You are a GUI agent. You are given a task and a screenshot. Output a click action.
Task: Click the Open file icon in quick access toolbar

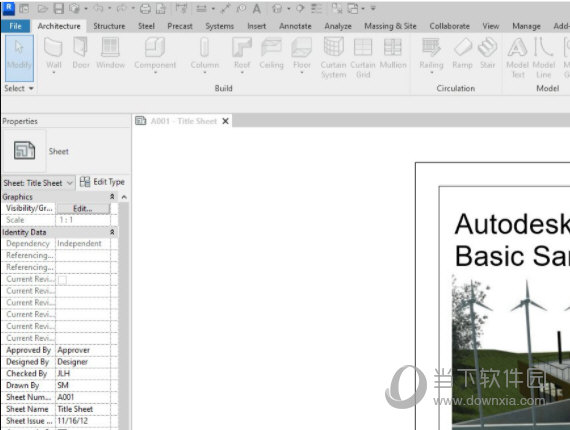(43, 8)
